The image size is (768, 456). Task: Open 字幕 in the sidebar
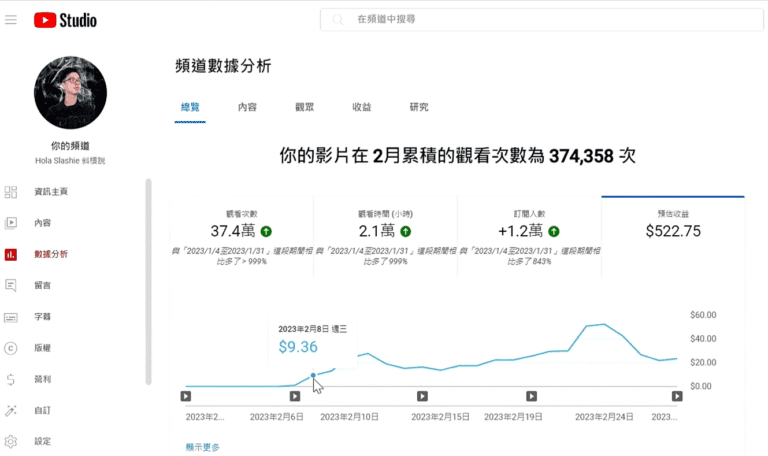[x=43, y=317]
